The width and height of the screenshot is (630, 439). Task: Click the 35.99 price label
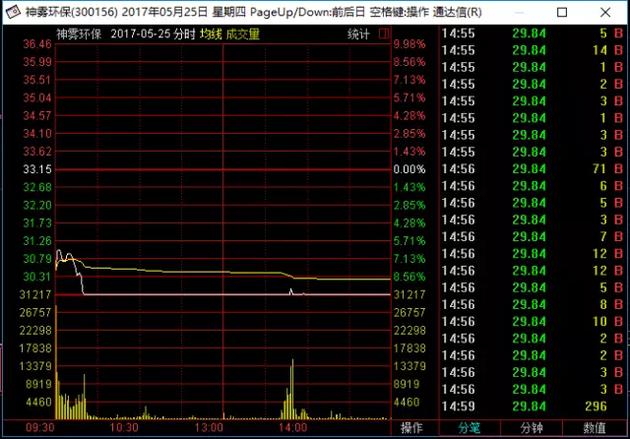click(37, 62)
